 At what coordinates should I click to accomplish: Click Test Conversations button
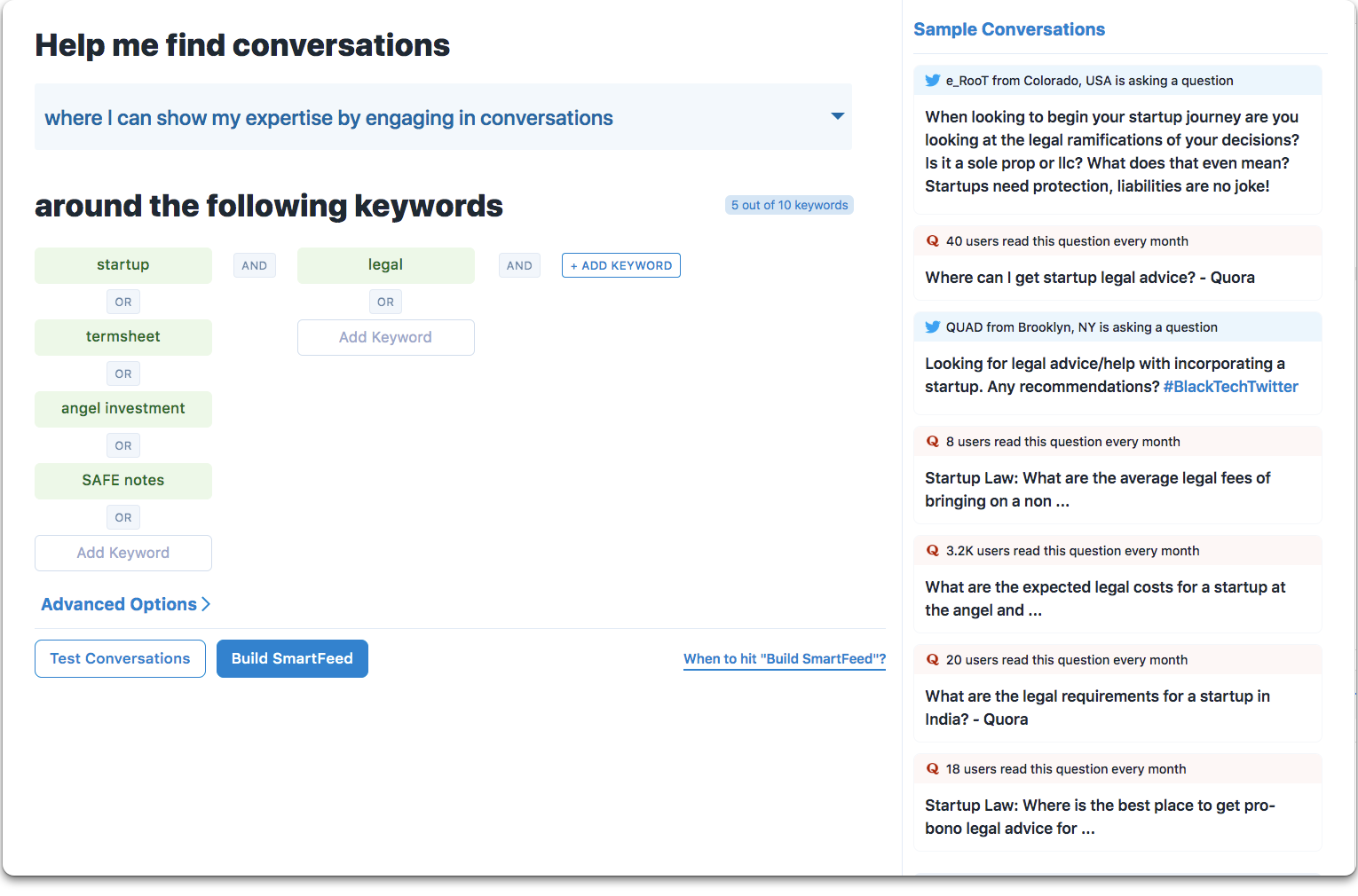[120, 658]
